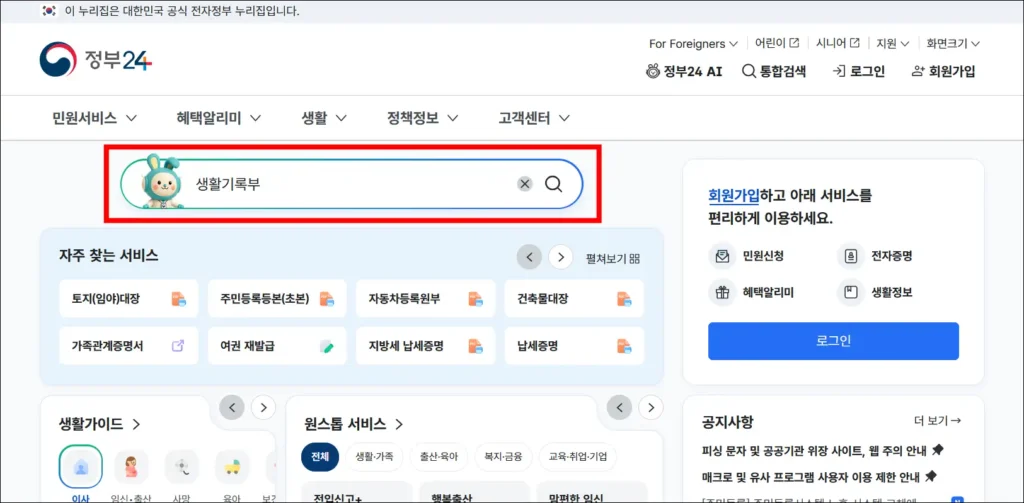Clear the search text with X icon
This screenshot has width=1024, height=503.
pos(524,184)
